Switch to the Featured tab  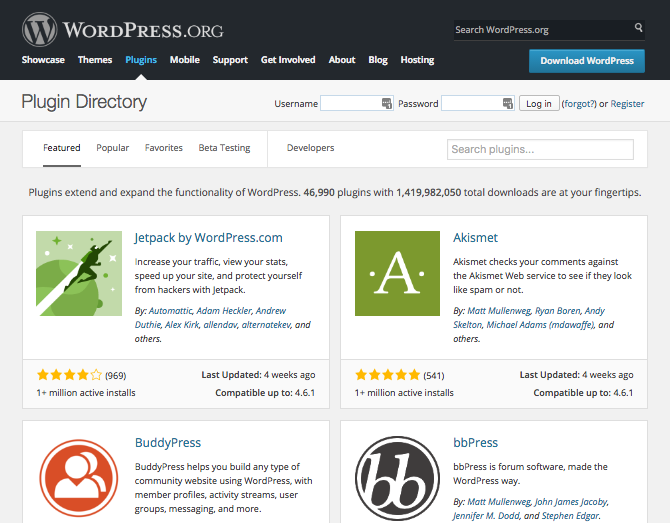coord(62,148)
